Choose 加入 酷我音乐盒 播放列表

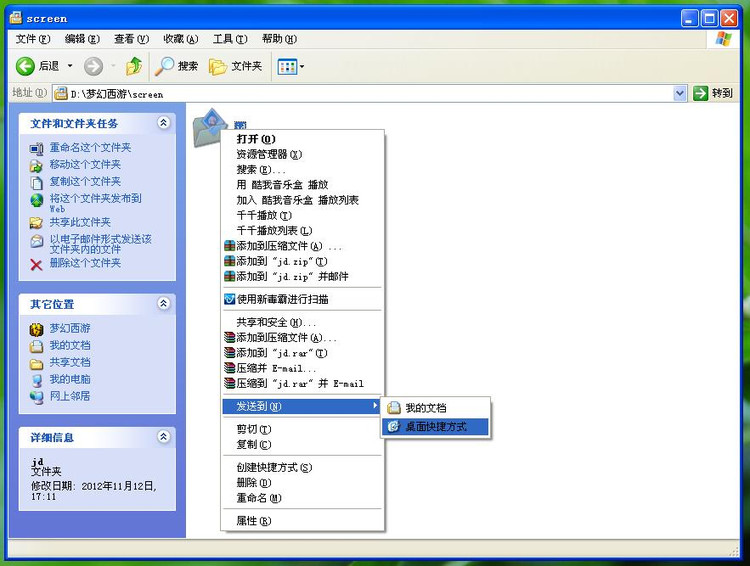302,200
